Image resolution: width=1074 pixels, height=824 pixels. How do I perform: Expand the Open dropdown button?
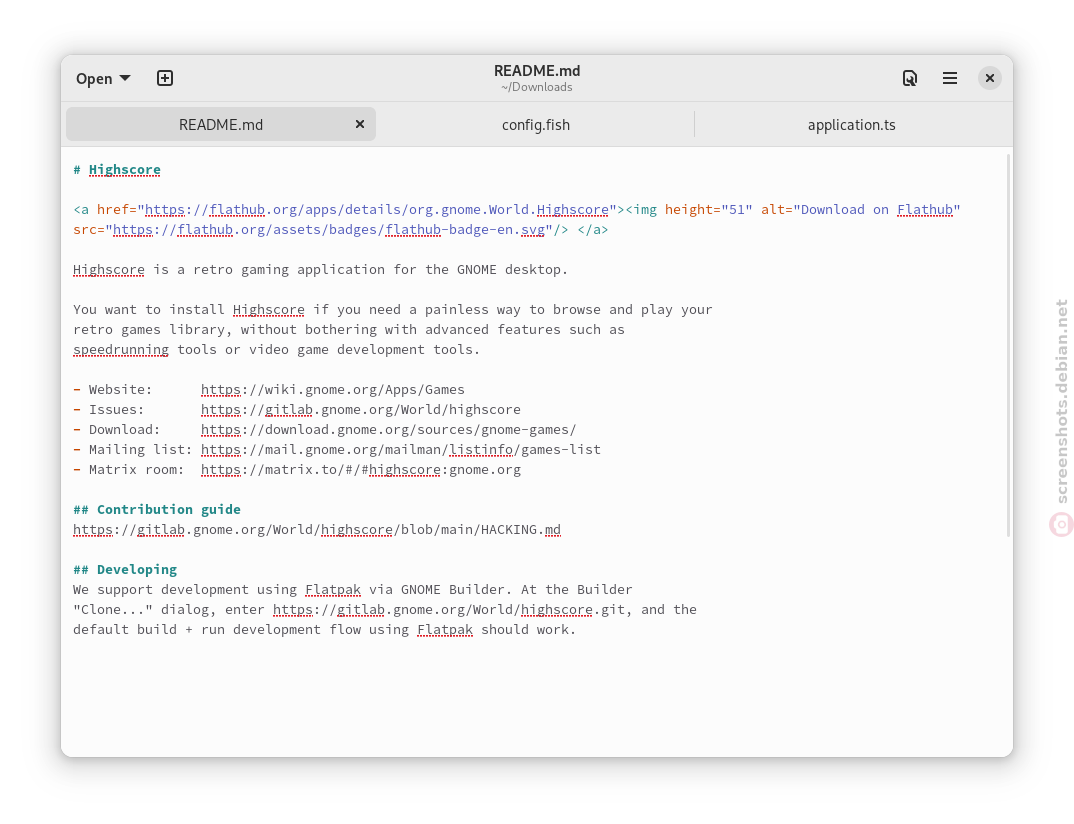click(x=103, y=79)
